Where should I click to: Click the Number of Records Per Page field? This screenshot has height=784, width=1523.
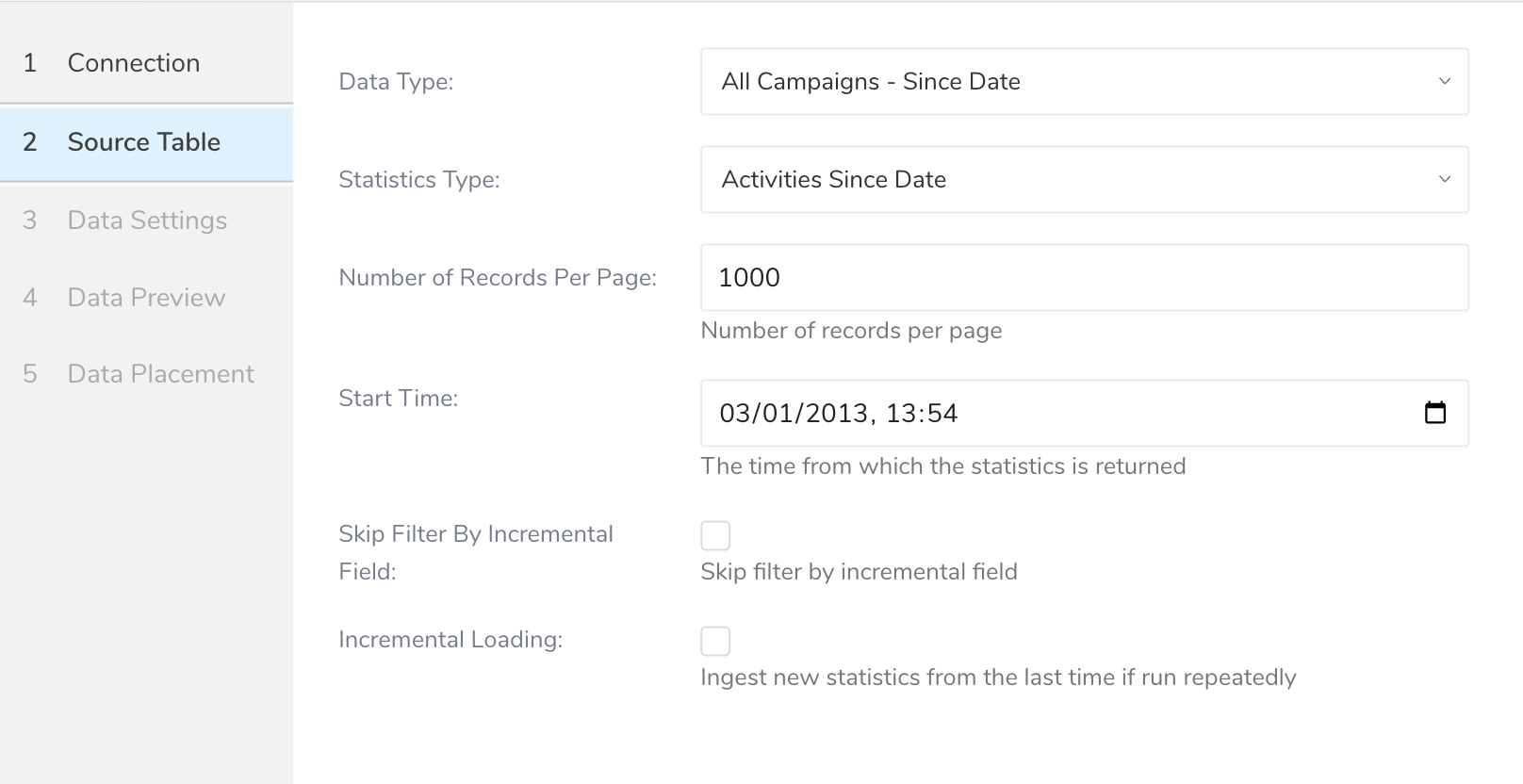click(x=1084, y=278)
